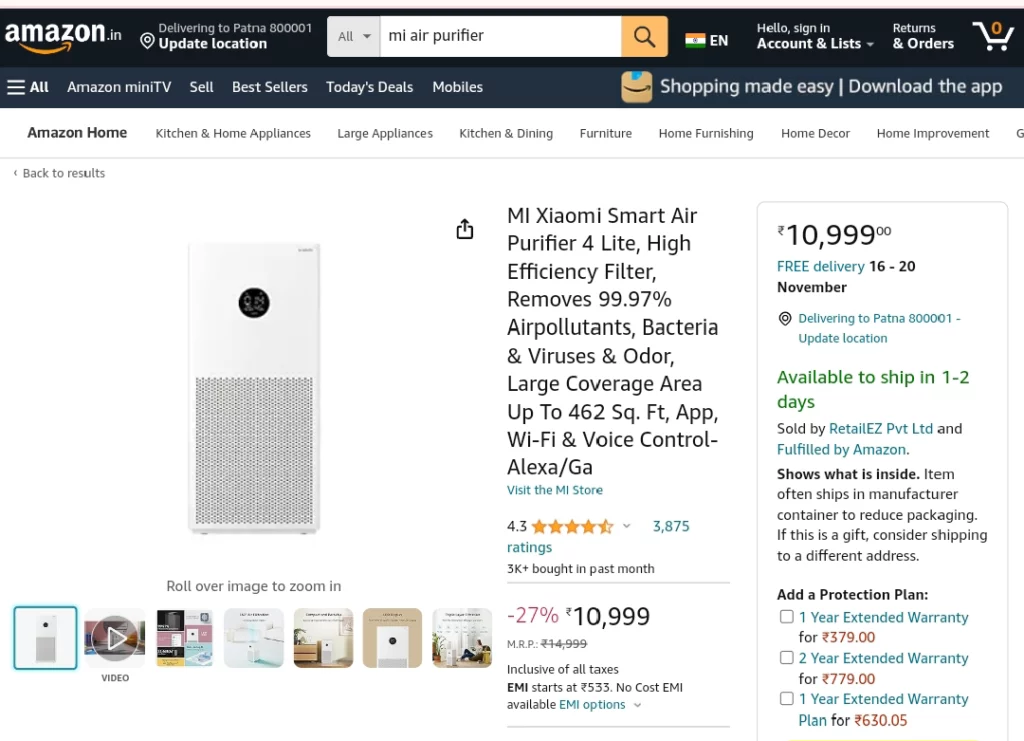Open the All search category dropdown
The height and width of the screenshot is (741, 1024).
coord(354,37)
